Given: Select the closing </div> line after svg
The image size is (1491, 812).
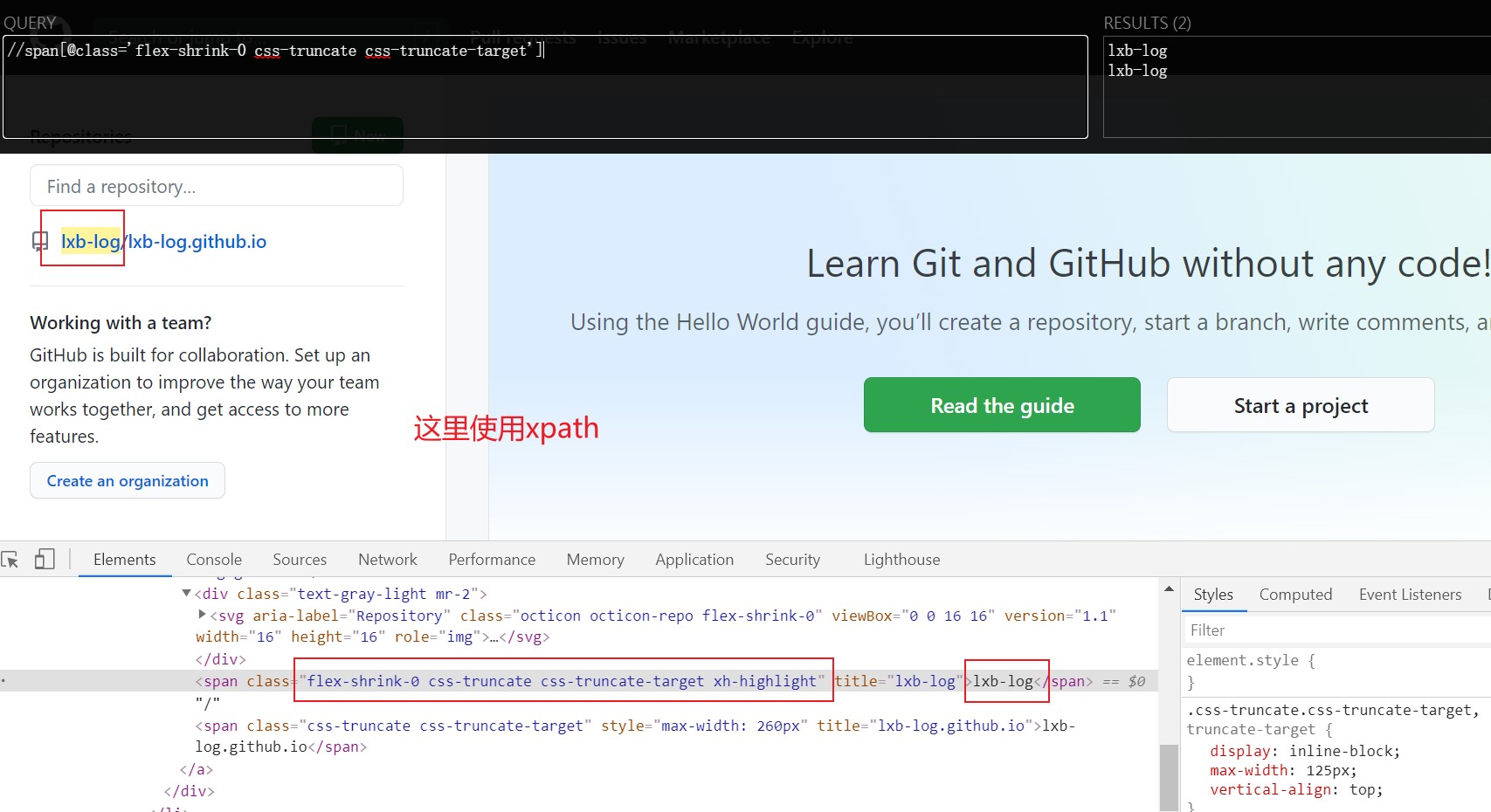Looking at the screenshot, I should coord(221,659).
